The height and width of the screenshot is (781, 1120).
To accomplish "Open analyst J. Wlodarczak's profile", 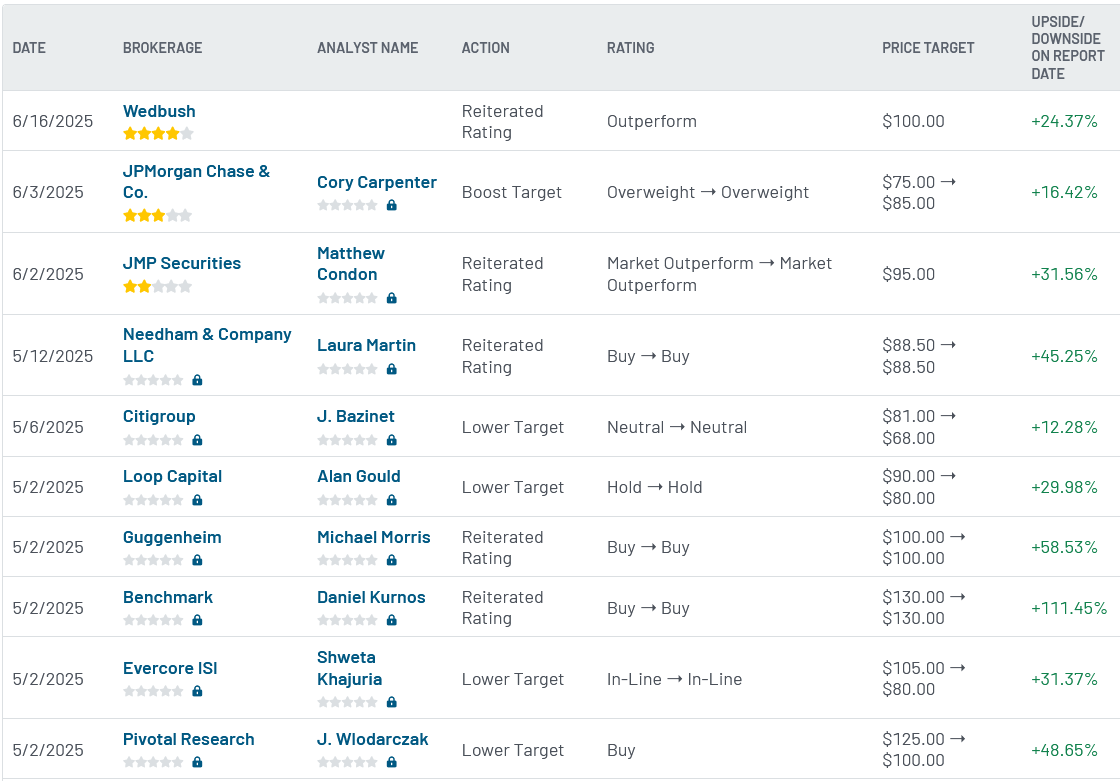I will tap(373, 739).
